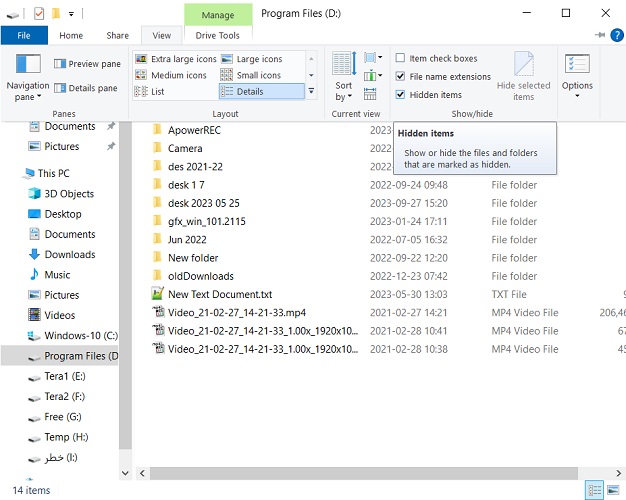Open the File menu
Screen dimensions: 626x500
click(24, 36)
